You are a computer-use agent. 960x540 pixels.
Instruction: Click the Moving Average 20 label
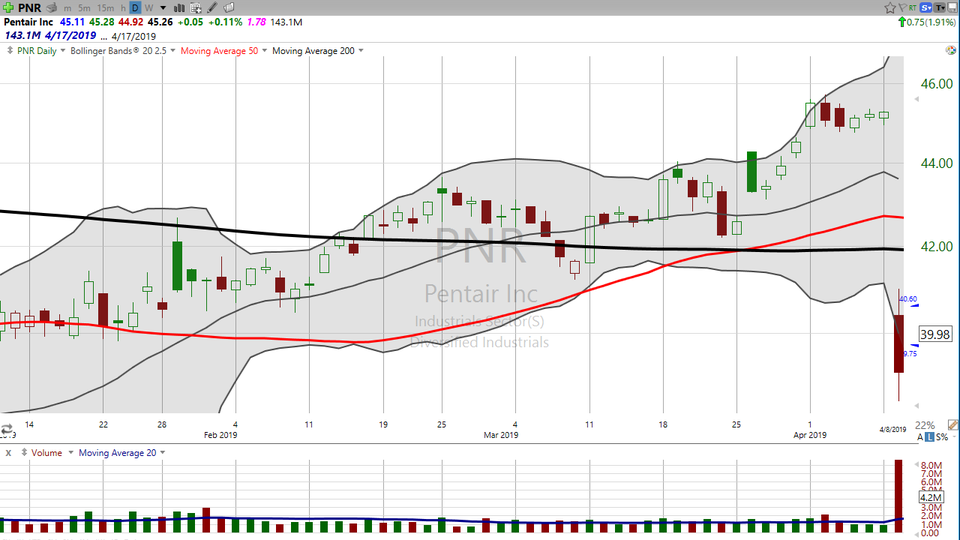118,452
